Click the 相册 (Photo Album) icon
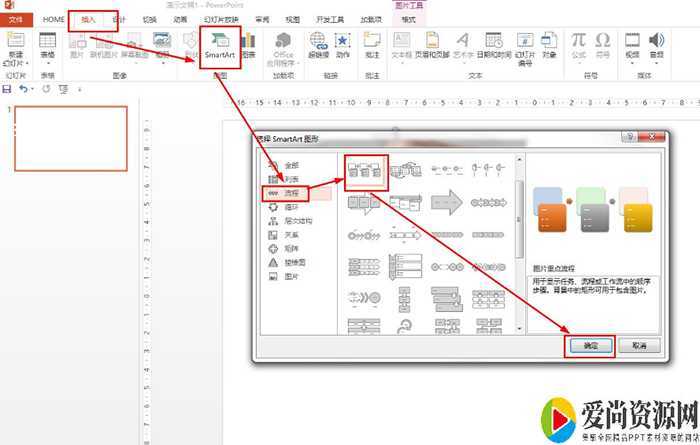 tap(162, 41)
